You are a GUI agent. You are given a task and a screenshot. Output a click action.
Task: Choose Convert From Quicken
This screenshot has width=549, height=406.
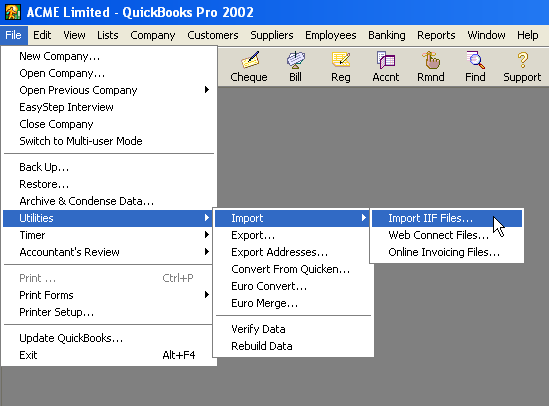point(293,269)
